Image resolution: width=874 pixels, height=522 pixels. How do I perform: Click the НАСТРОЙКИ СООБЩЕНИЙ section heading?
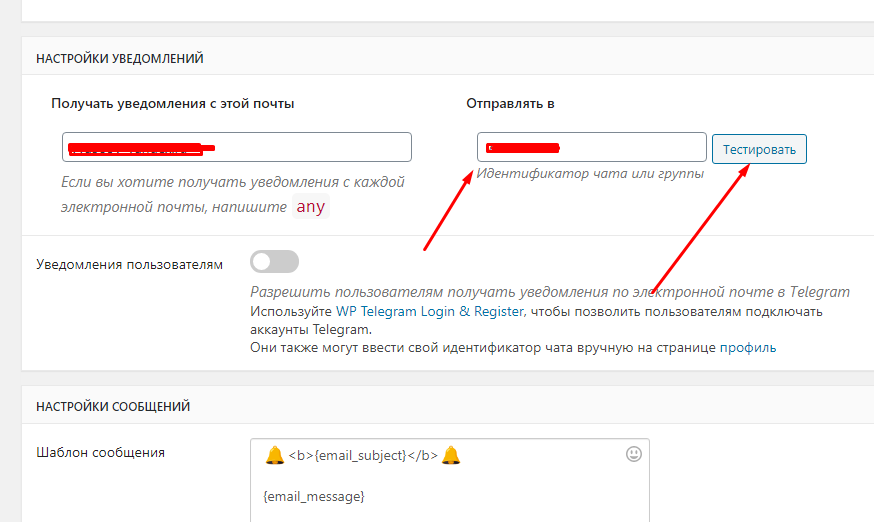[113, 407]
